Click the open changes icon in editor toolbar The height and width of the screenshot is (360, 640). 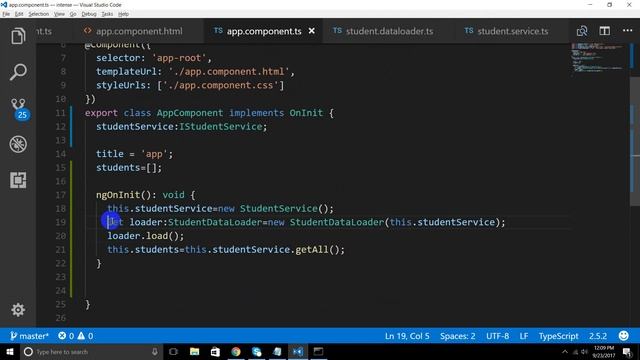[x=582, y=31]
